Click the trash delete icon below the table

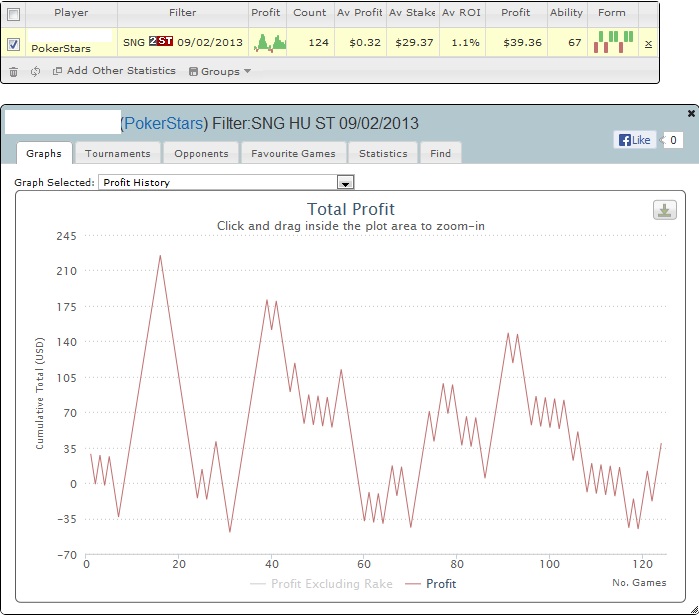coord(13,72)
